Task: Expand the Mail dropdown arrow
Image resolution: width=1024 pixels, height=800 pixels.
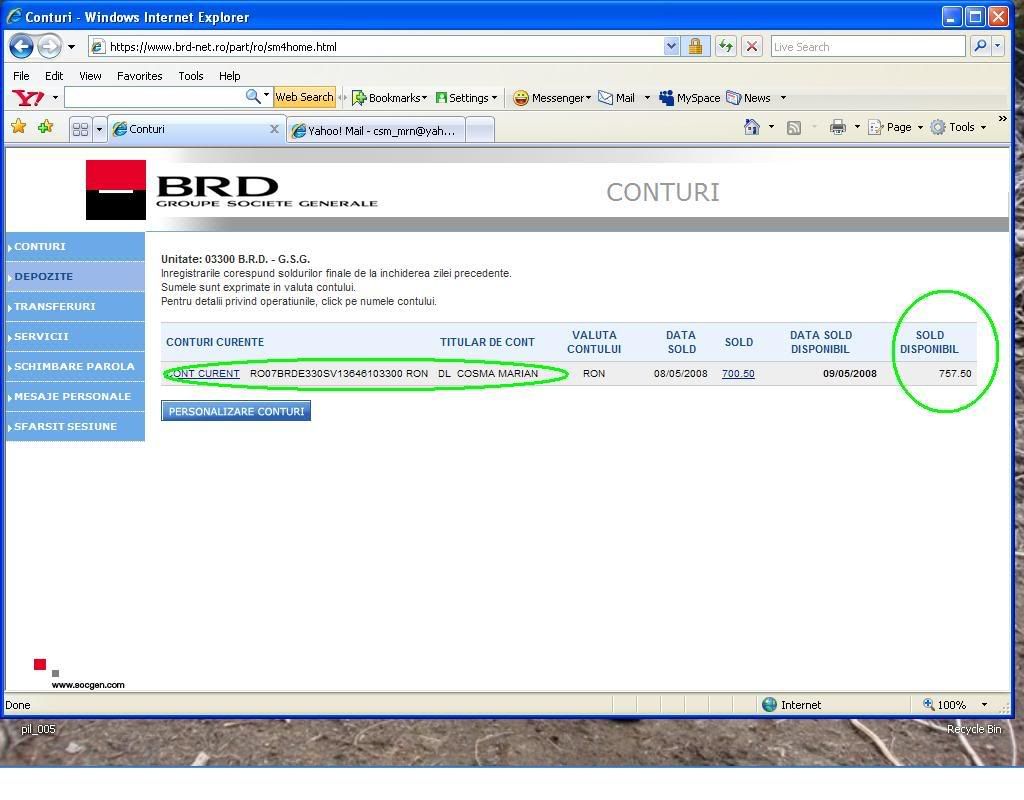Action: point(647,98)
